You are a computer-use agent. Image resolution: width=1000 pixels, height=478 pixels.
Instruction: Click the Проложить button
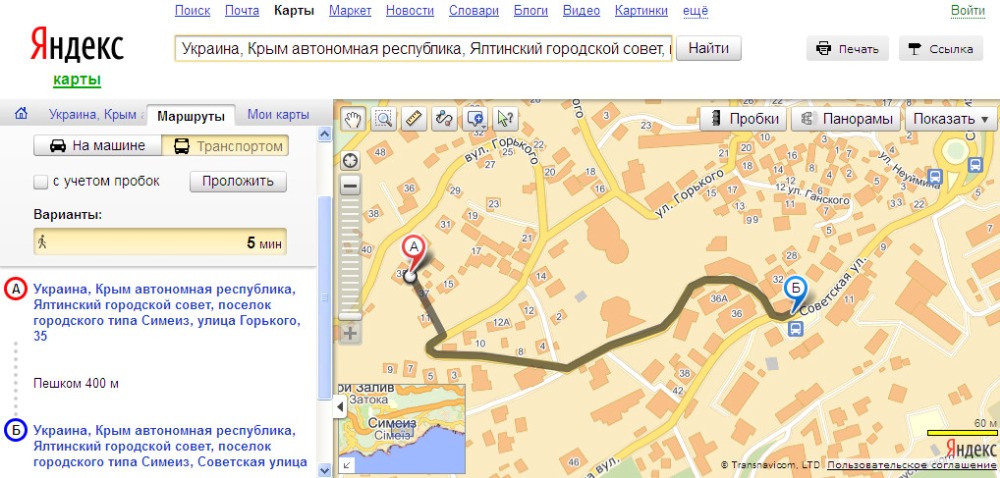238,182
